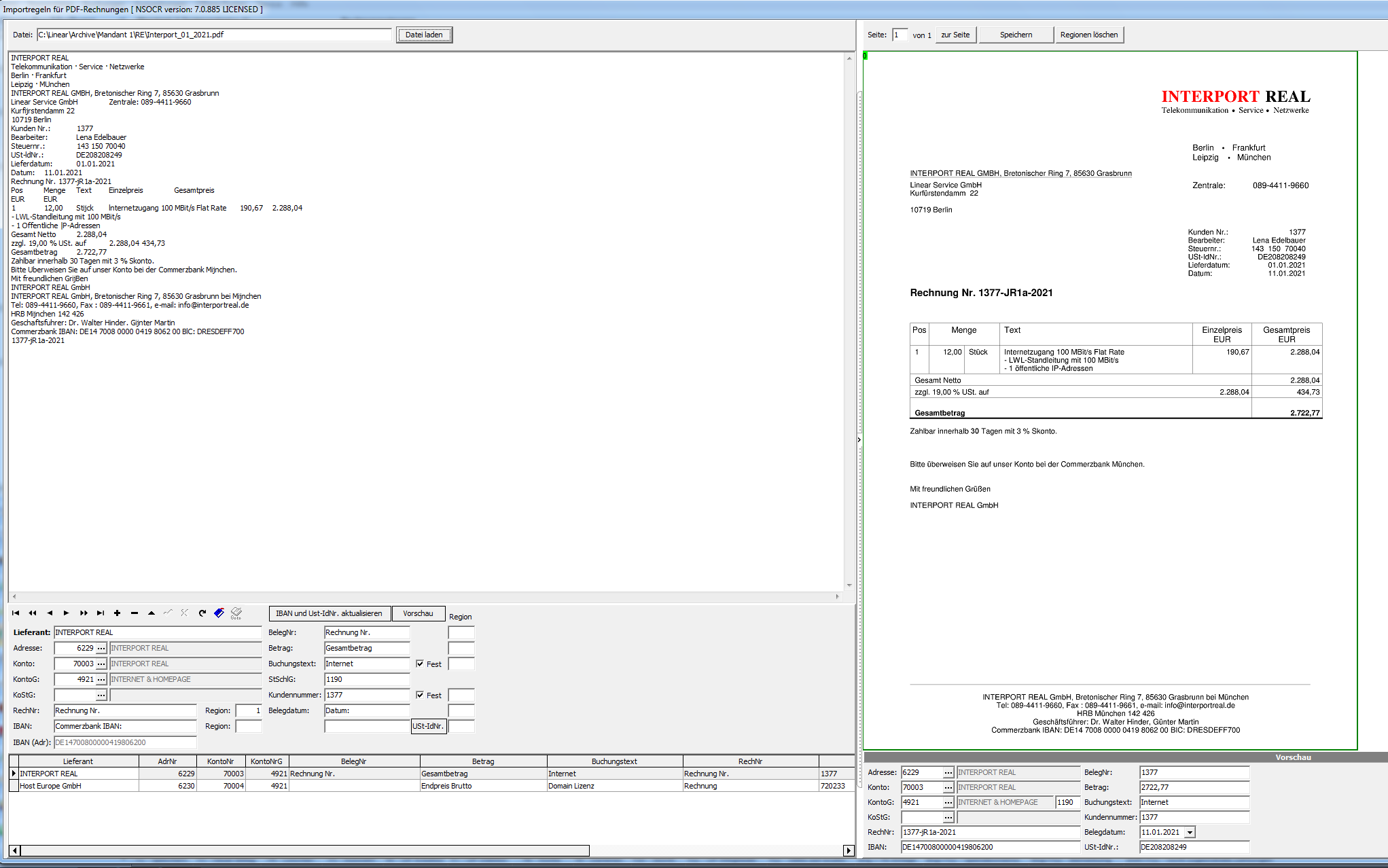Select the Host Europe GmbH row

click(x=431, y=786)
